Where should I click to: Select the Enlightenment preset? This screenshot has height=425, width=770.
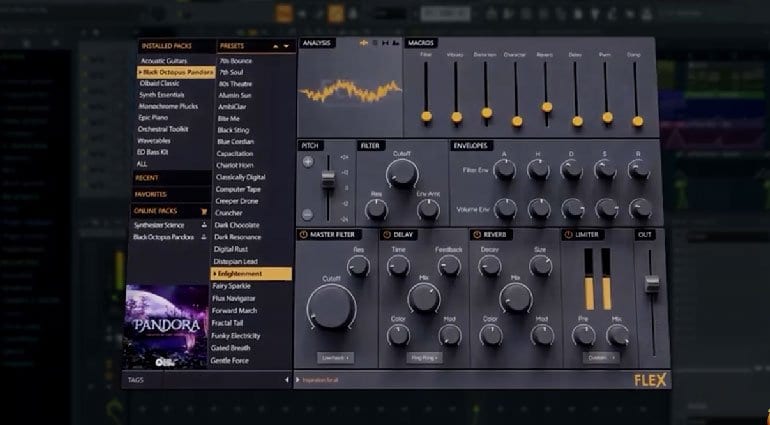[x=251, y=274]
